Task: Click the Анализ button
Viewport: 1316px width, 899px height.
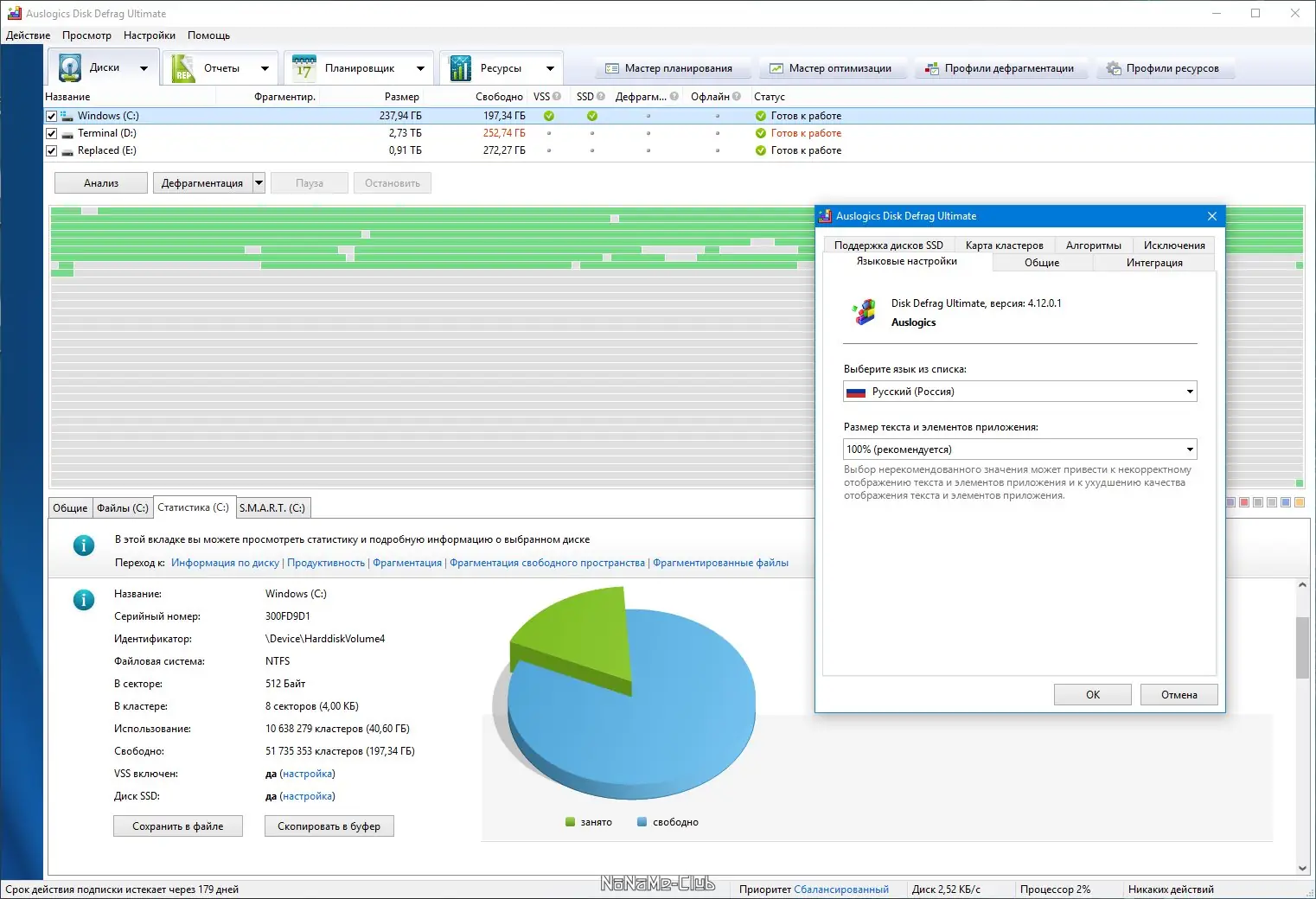Action: coord(101,183)
